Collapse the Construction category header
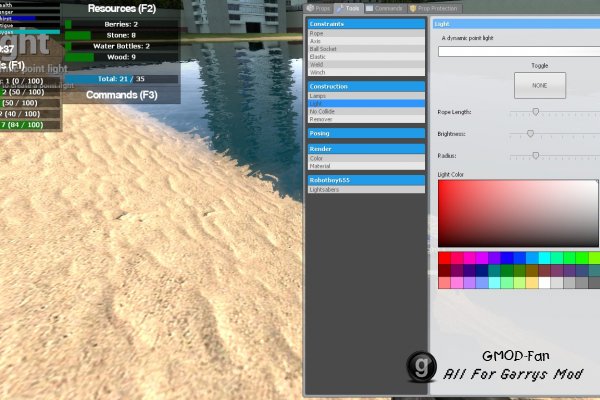This screenshot has width=600, height=400. pyautogui.click(x=366, y=87)
